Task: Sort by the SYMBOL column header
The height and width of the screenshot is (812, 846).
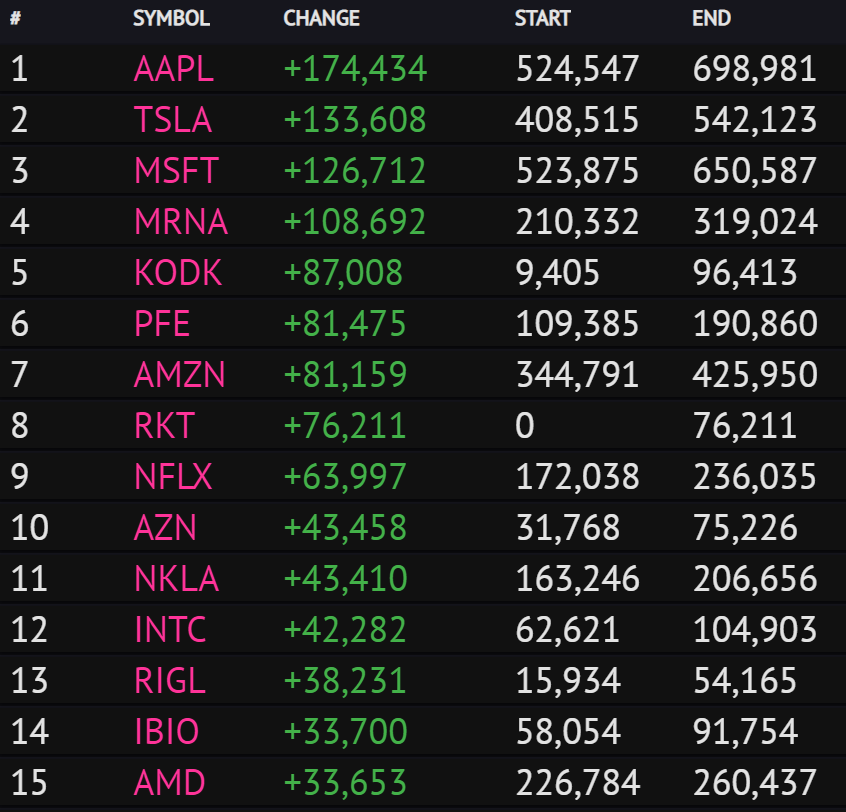Action: click(171, 19)
